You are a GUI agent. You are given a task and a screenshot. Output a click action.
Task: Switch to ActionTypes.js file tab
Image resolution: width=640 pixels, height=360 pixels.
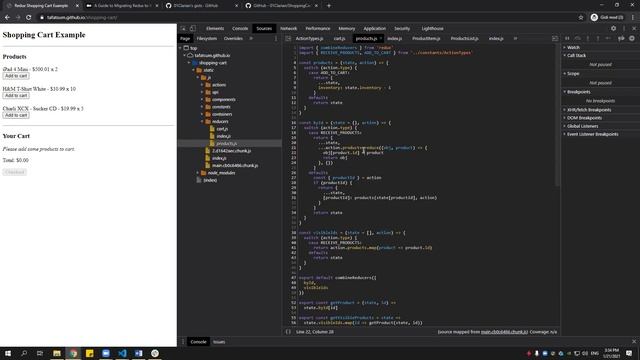[x=309, y=38]
